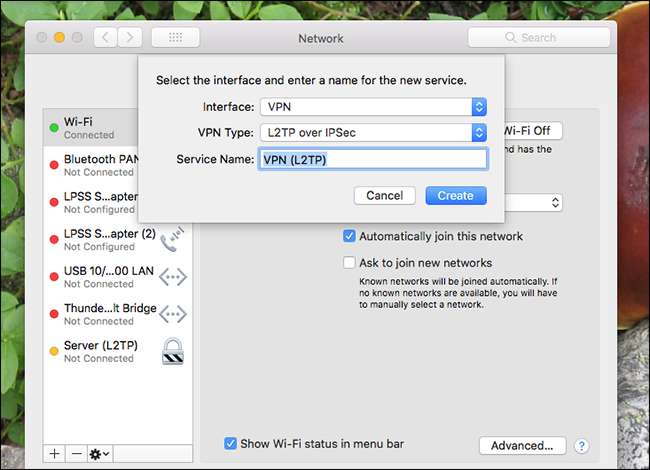Screen dimensions: 650x470
Task: Select the first LPSS Serial Adapter entry
Action: (x=91, y=202)
